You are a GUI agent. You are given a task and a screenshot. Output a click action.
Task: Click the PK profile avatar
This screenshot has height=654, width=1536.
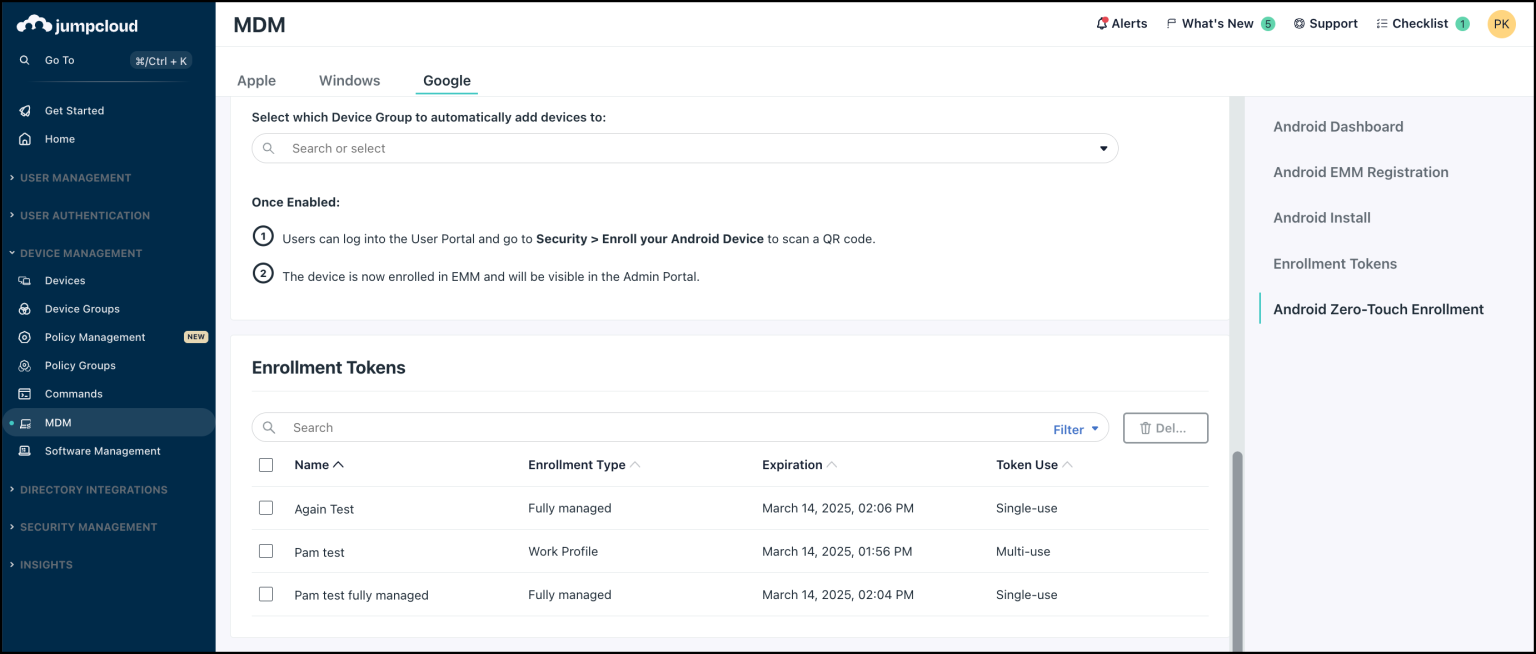pyautogui.click(x=1501, y=23)
